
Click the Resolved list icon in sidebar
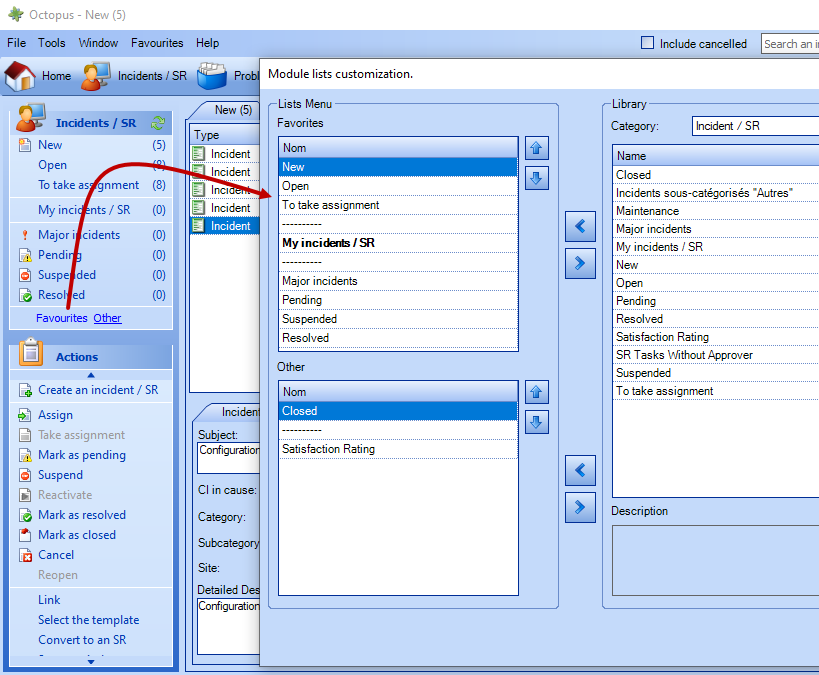pos(25,295)
